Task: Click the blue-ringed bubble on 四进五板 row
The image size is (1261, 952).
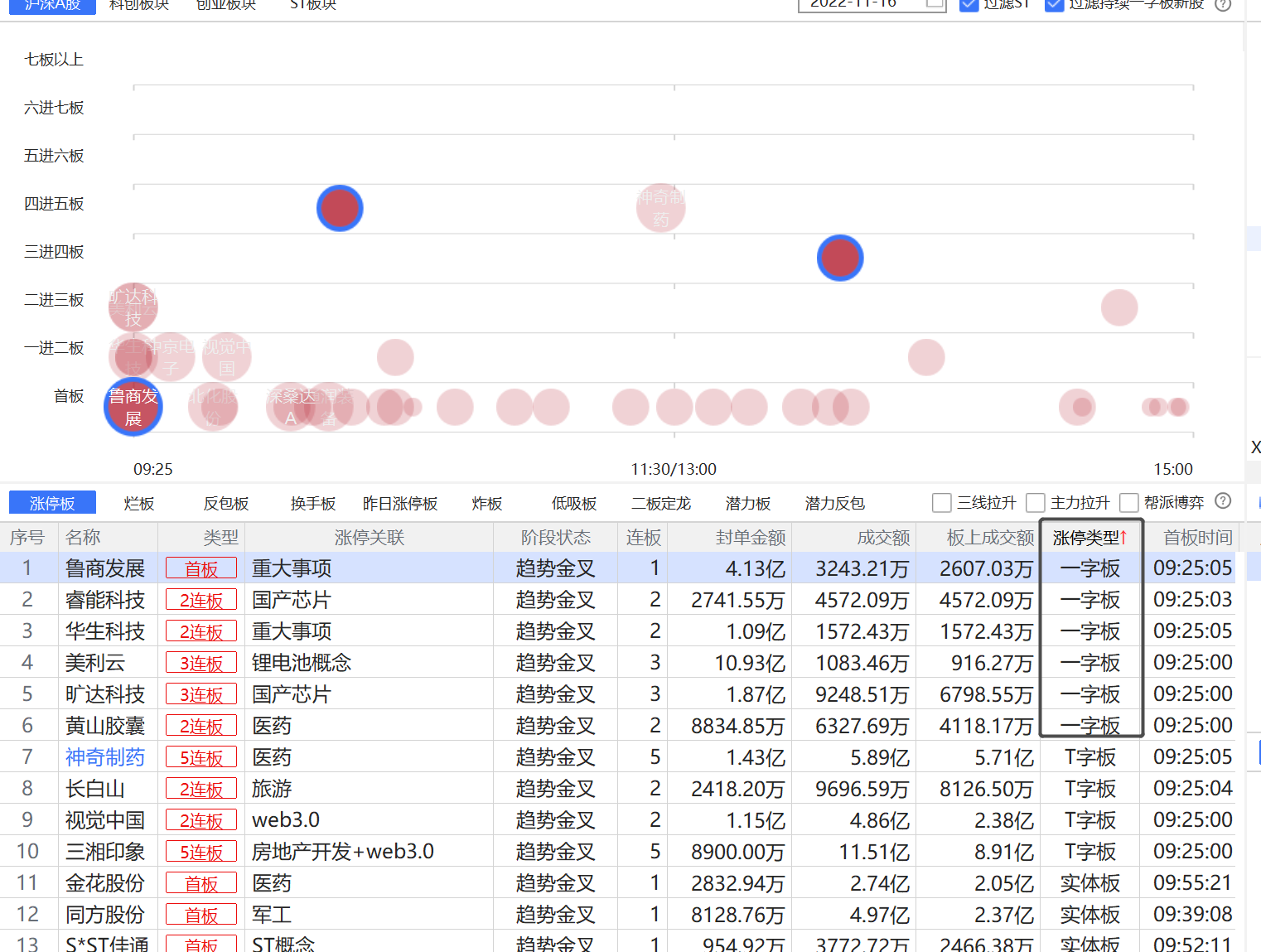Action: click(340, 208)
